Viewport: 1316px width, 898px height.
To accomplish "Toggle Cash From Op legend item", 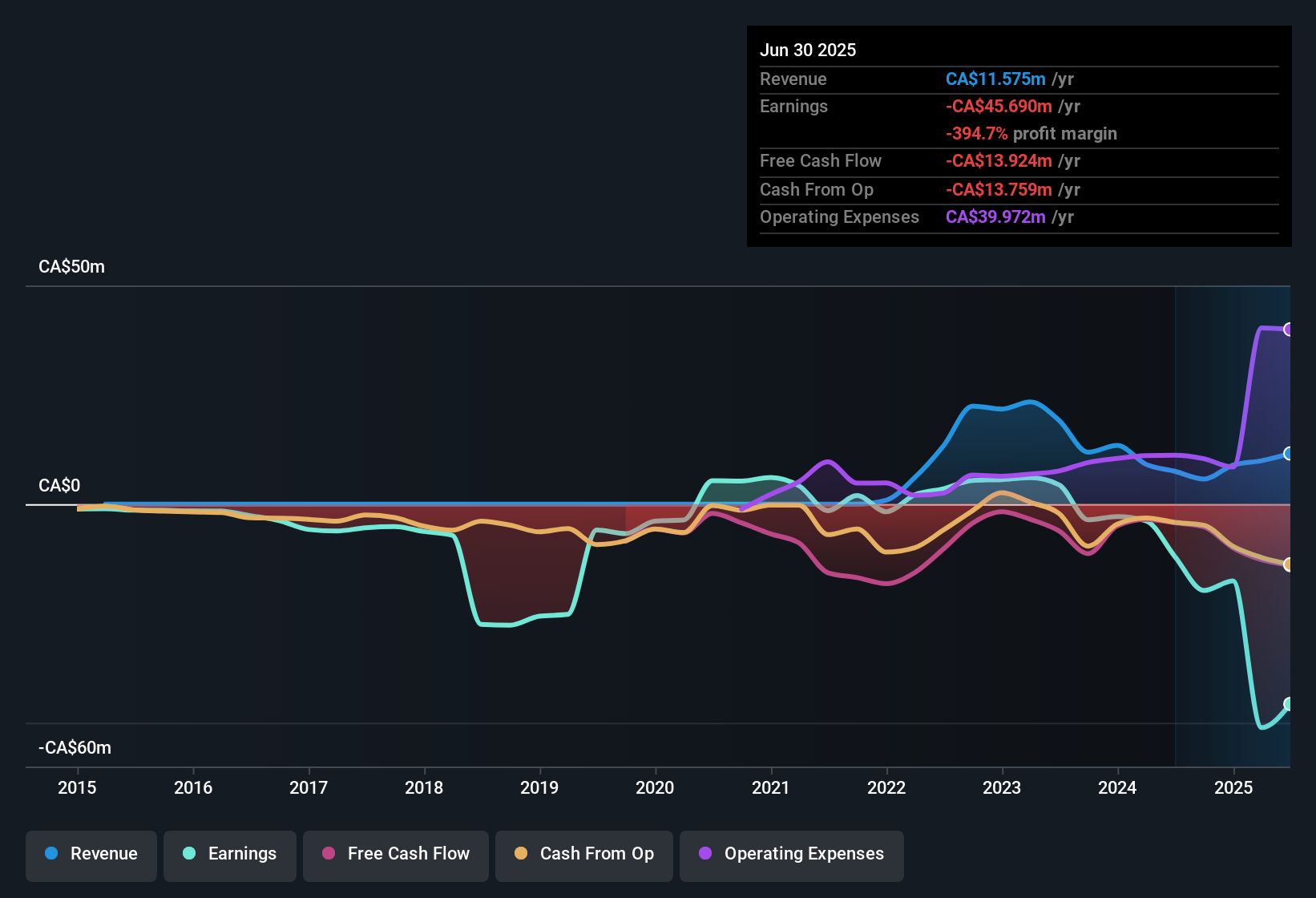I will click(x=584, y=854).
